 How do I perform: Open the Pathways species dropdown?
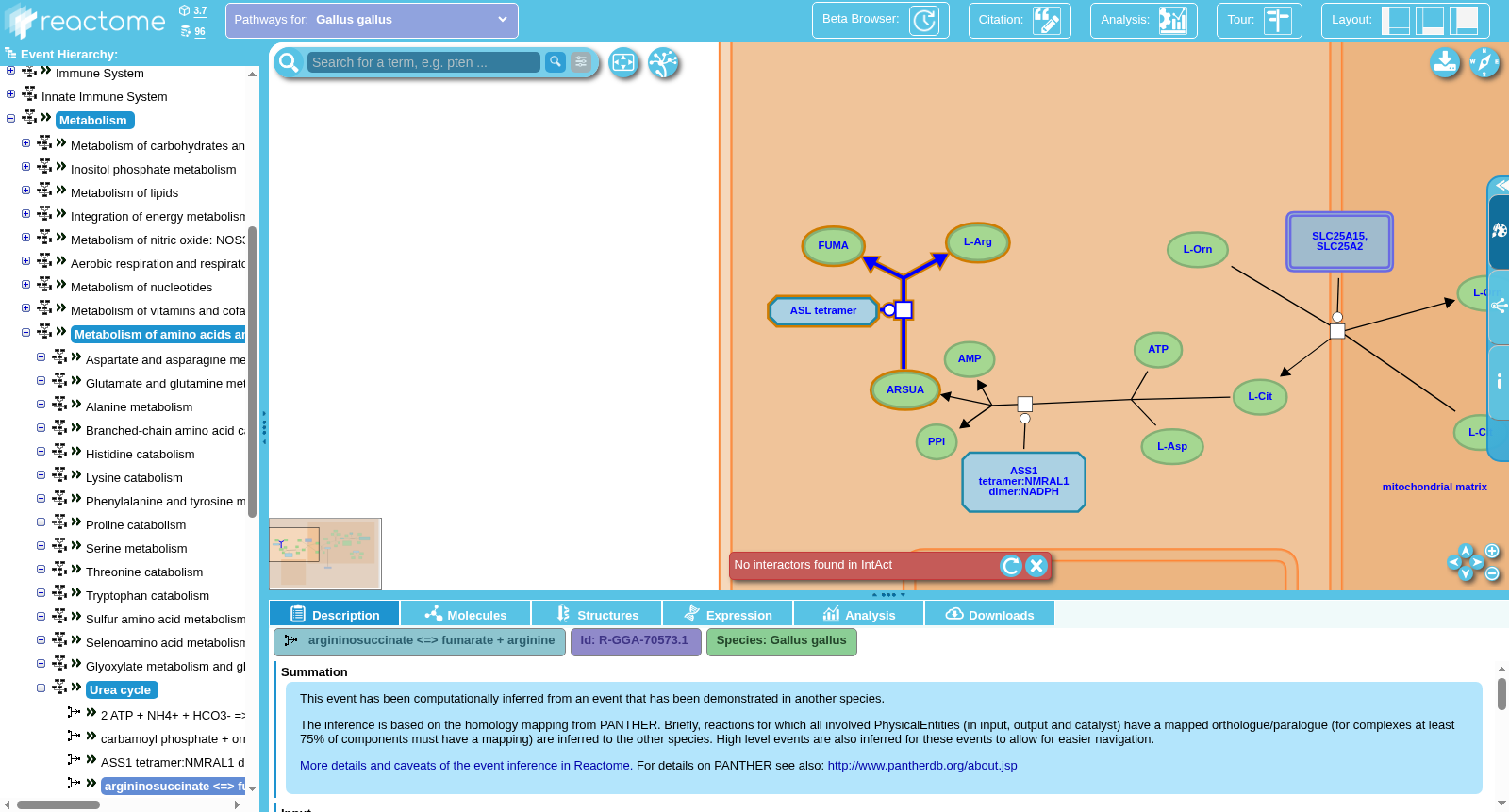click(x=372, y=20)
